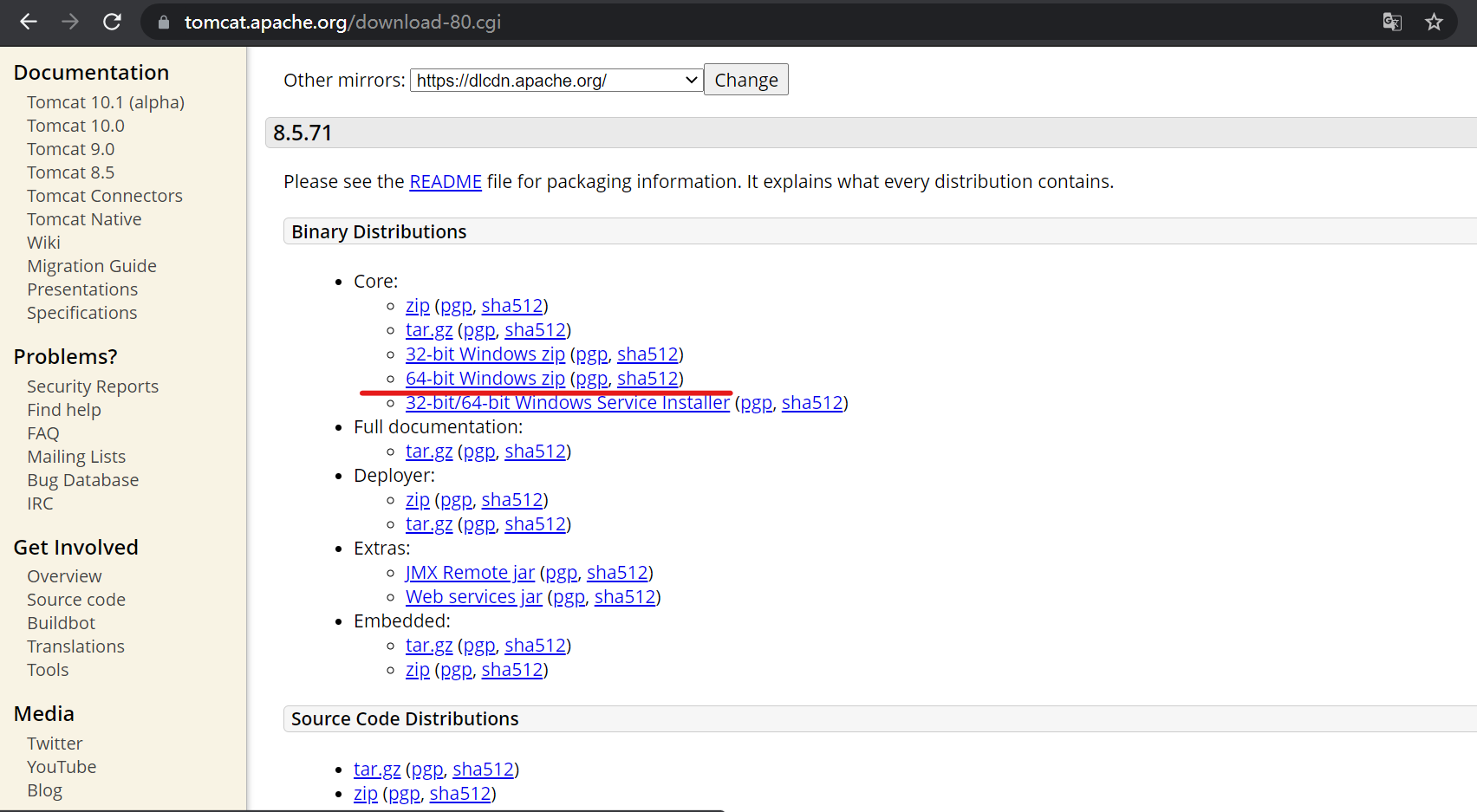The width and height of the screenshot is (1477, 812).
Task: Open Source code under Get Involved
Action: (76, 600)
